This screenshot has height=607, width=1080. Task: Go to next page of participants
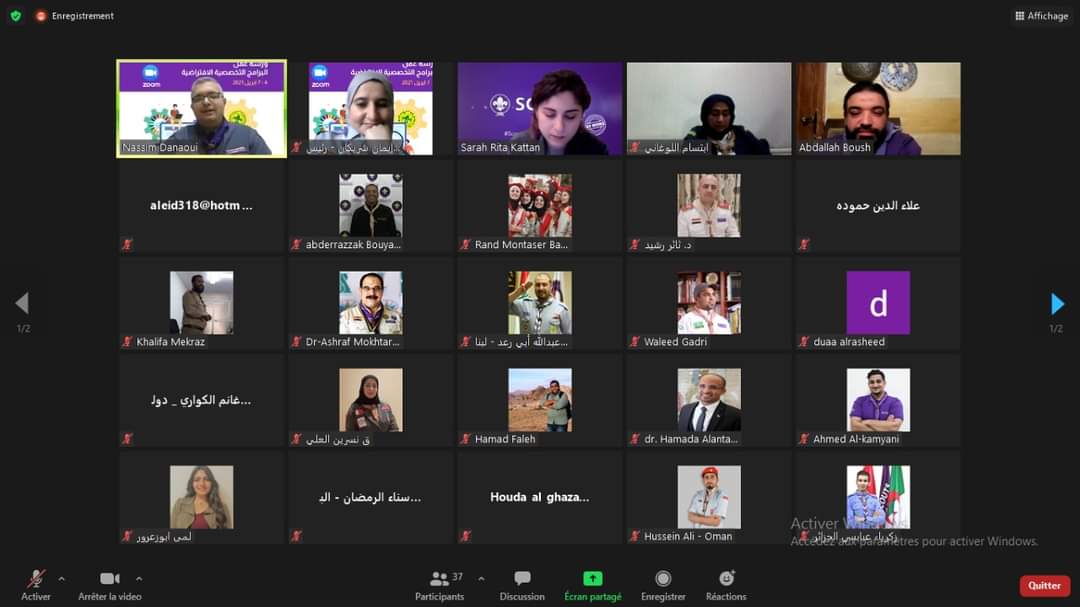tap(1056, 304)
